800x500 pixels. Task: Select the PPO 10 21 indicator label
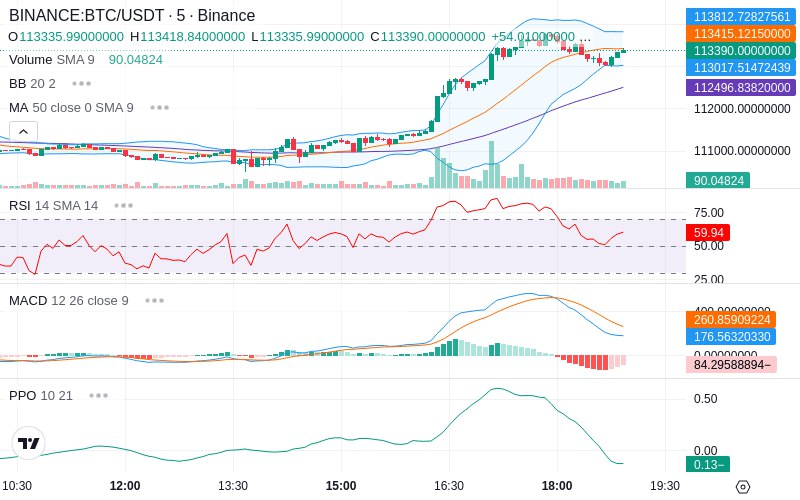(41, 395)
